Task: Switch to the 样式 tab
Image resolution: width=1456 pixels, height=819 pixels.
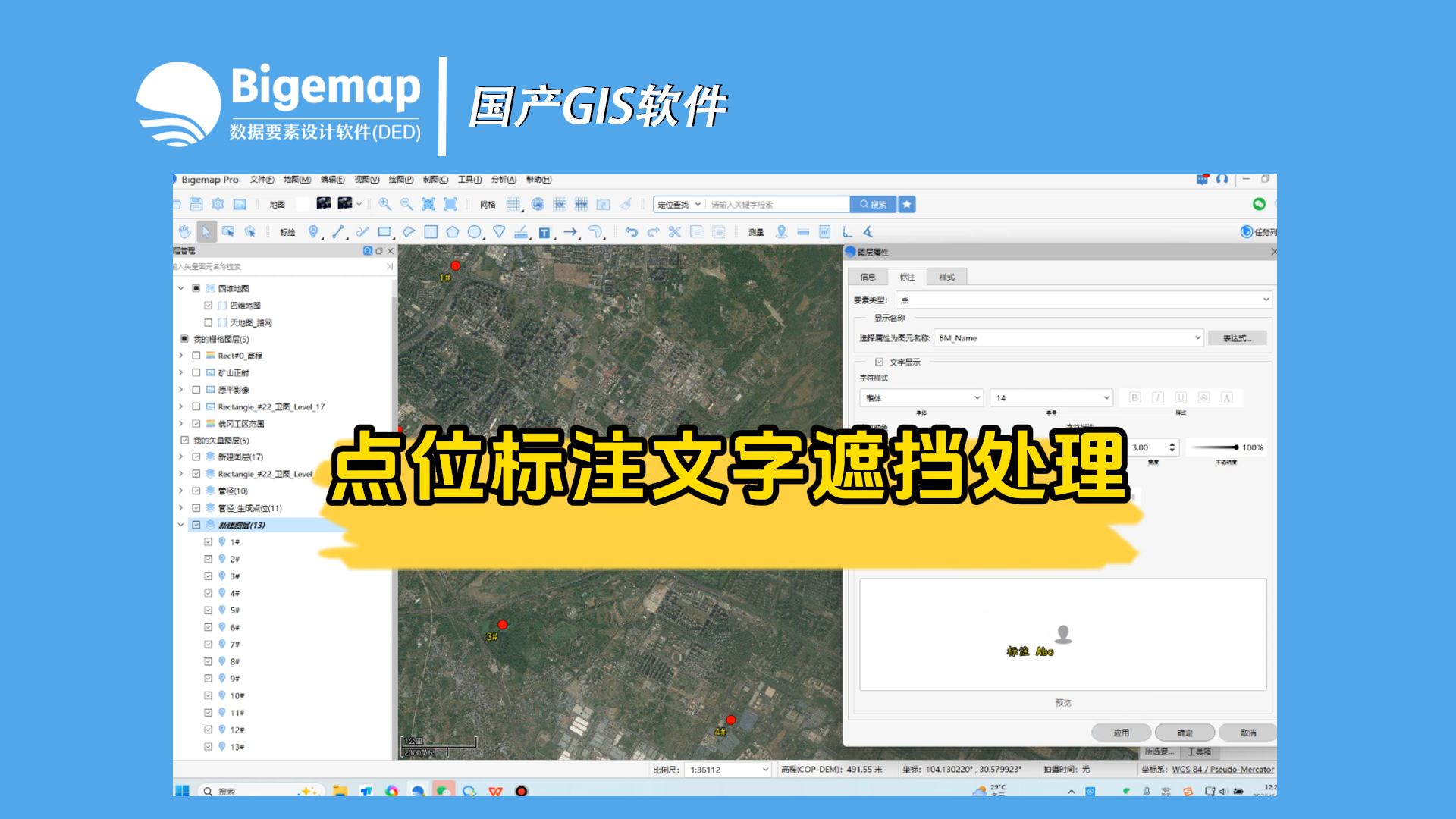Action: (946, 277)
